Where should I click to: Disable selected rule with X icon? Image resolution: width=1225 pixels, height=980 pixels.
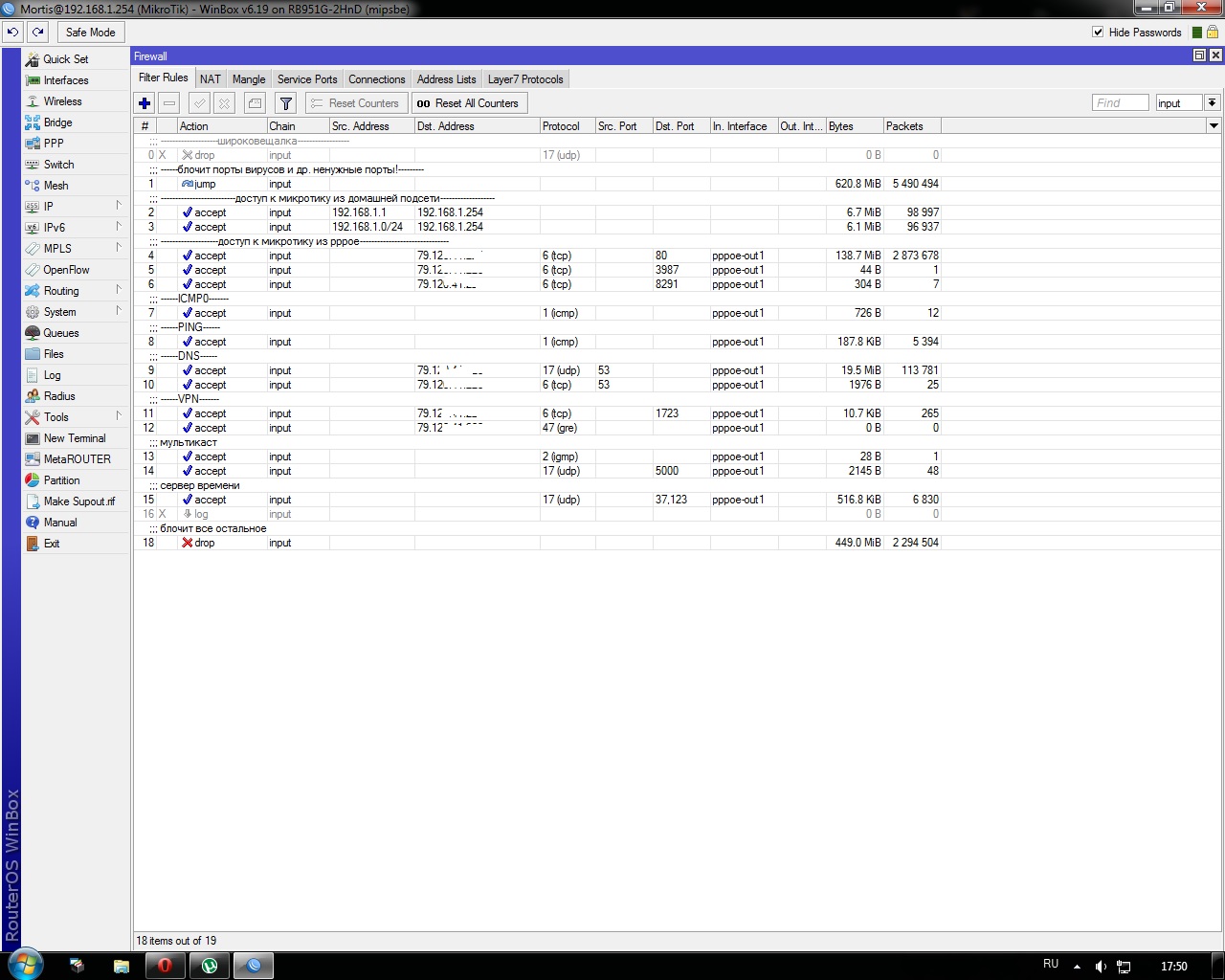[x=224, y=103]
